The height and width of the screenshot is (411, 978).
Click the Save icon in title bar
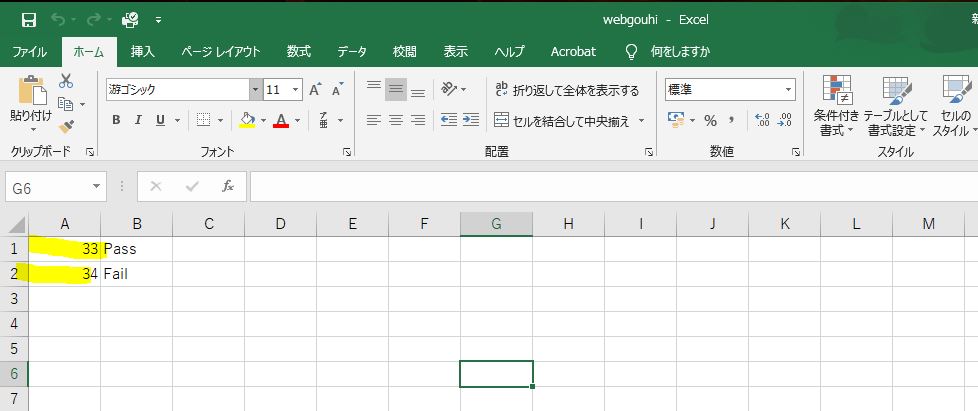pos(29,19)
